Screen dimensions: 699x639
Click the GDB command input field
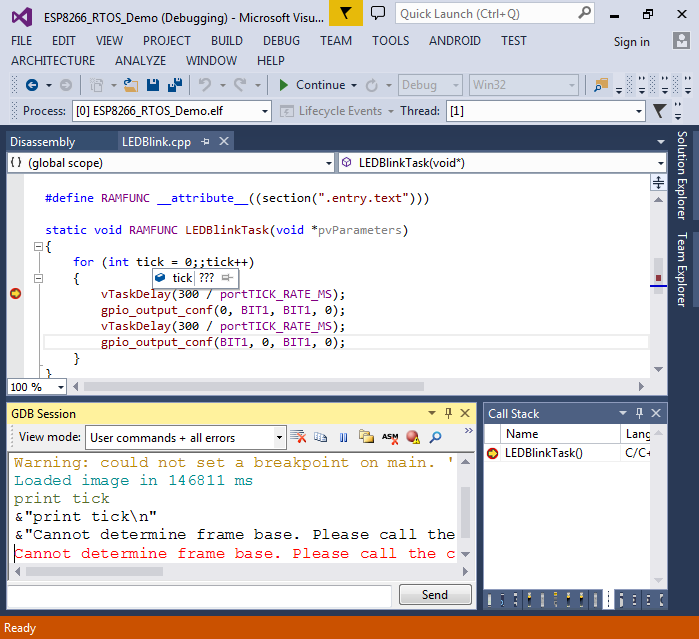199,596
